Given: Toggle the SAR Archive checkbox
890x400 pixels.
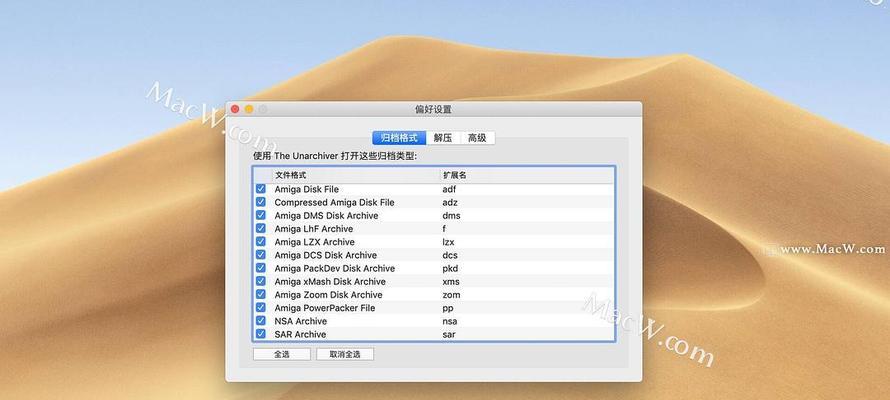Looking at the screenshot, I should 261,334.
